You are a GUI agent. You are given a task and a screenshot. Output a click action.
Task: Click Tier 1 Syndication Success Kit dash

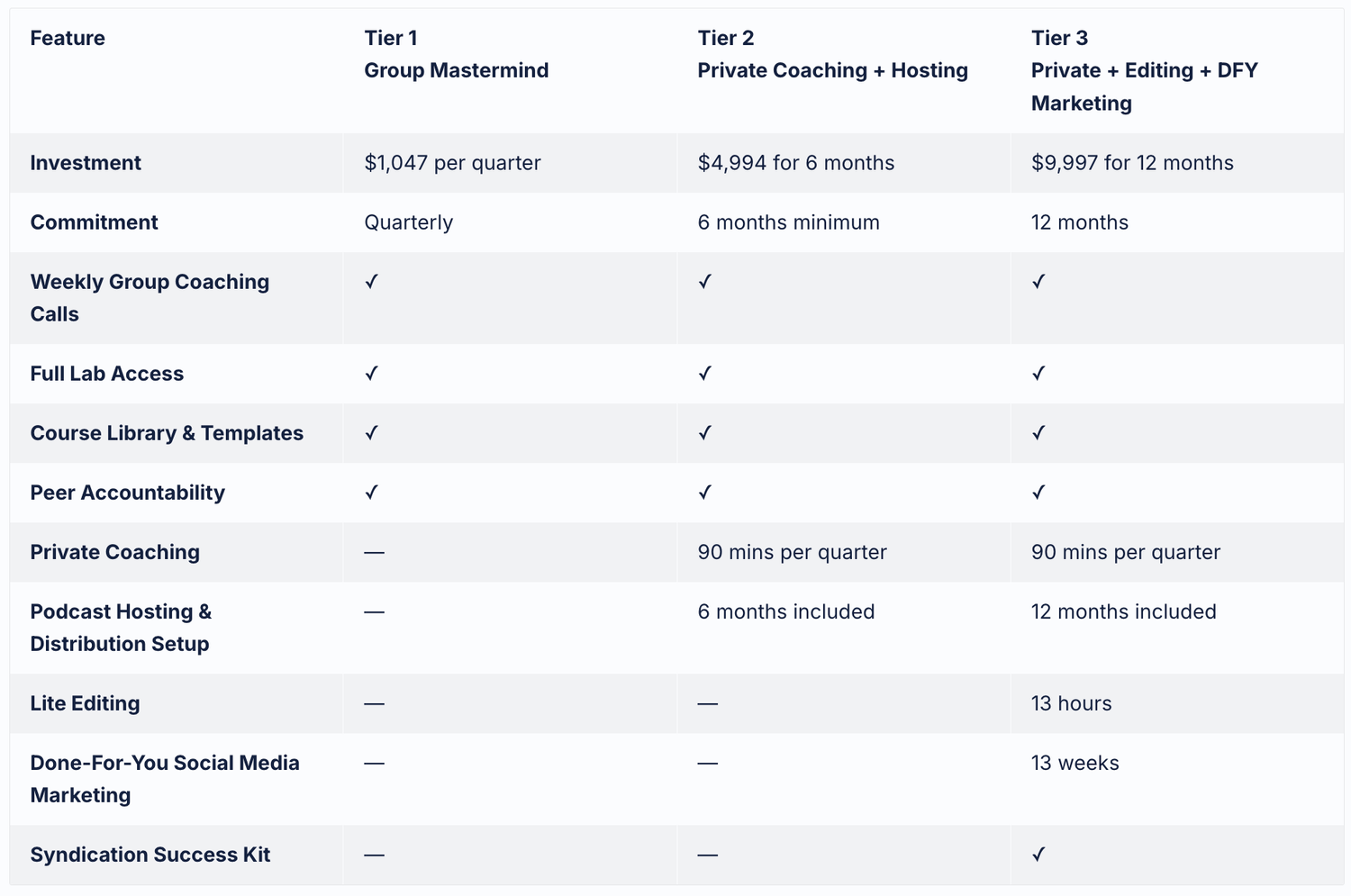click(x=374, y=855)
